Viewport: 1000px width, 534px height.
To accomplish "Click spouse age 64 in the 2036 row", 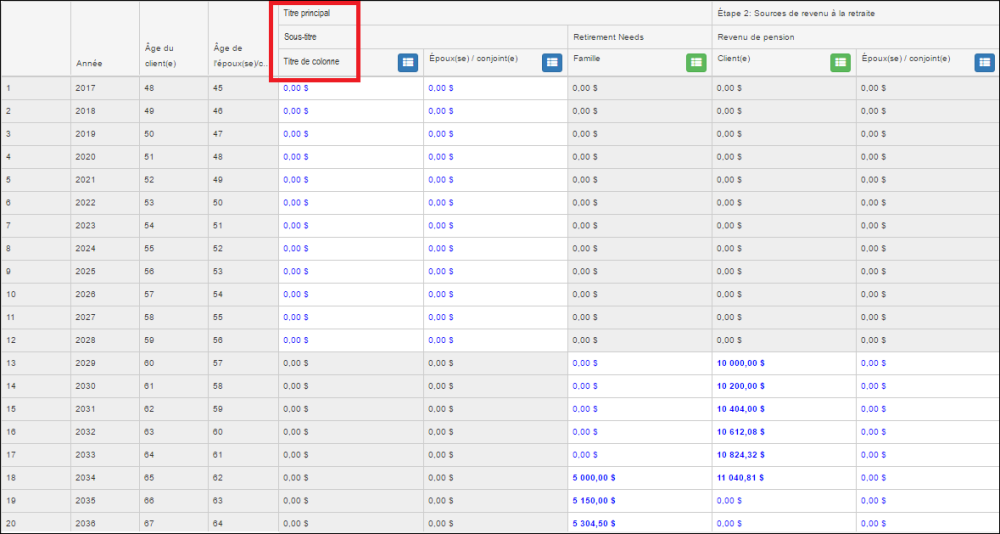I will [x=218, y=523].
